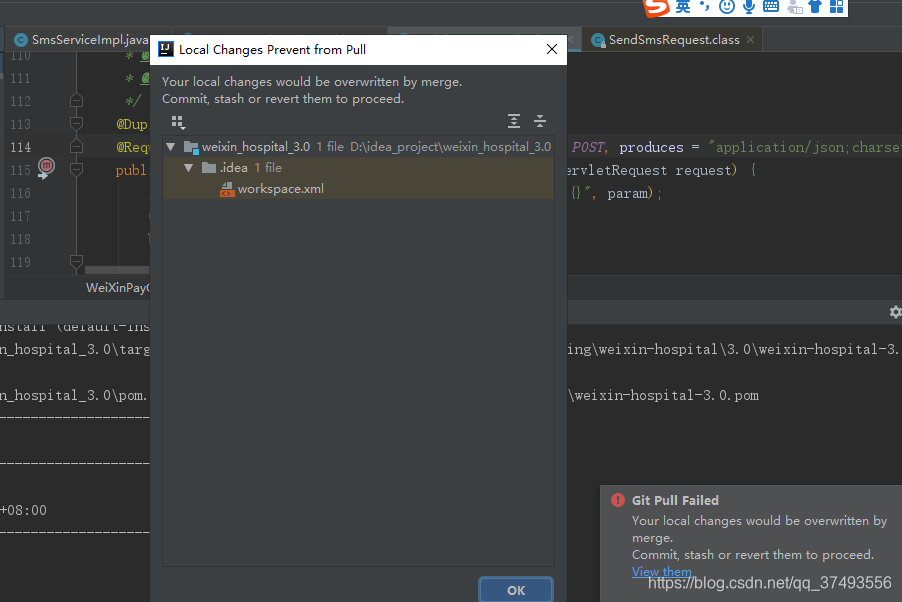Close the SendSmsRequest.class tab
The width and height of the screenshot is (902, 602).
[750, 40]
